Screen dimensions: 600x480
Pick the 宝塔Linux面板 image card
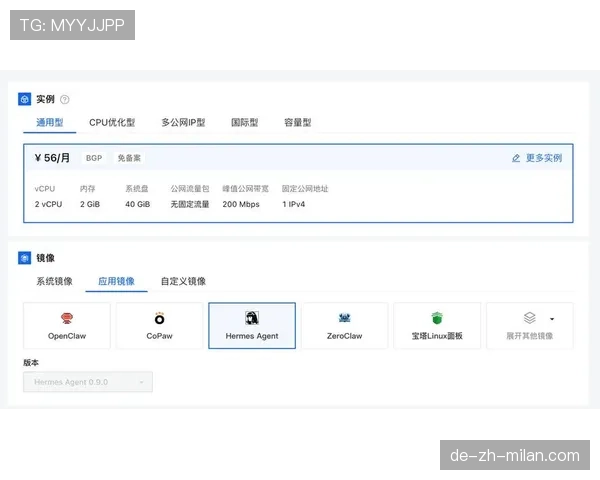[437, 326]
